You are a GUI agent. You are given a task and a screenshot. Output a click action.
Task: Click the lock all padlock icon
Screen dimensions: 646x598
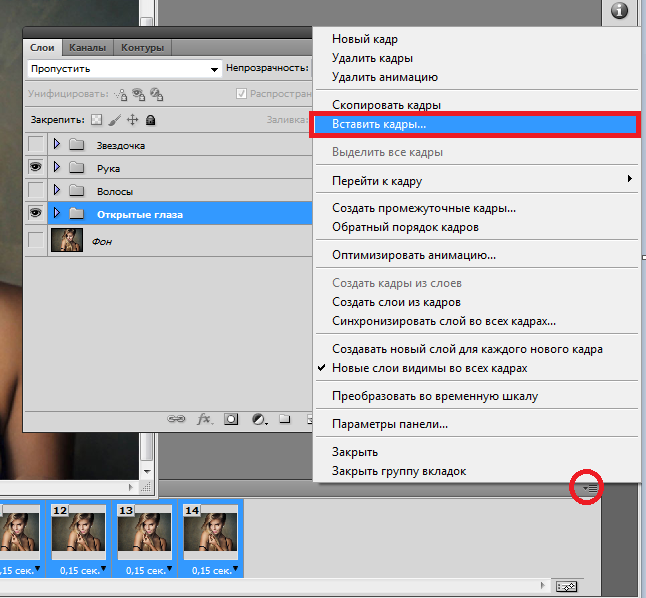pos(150,120)
